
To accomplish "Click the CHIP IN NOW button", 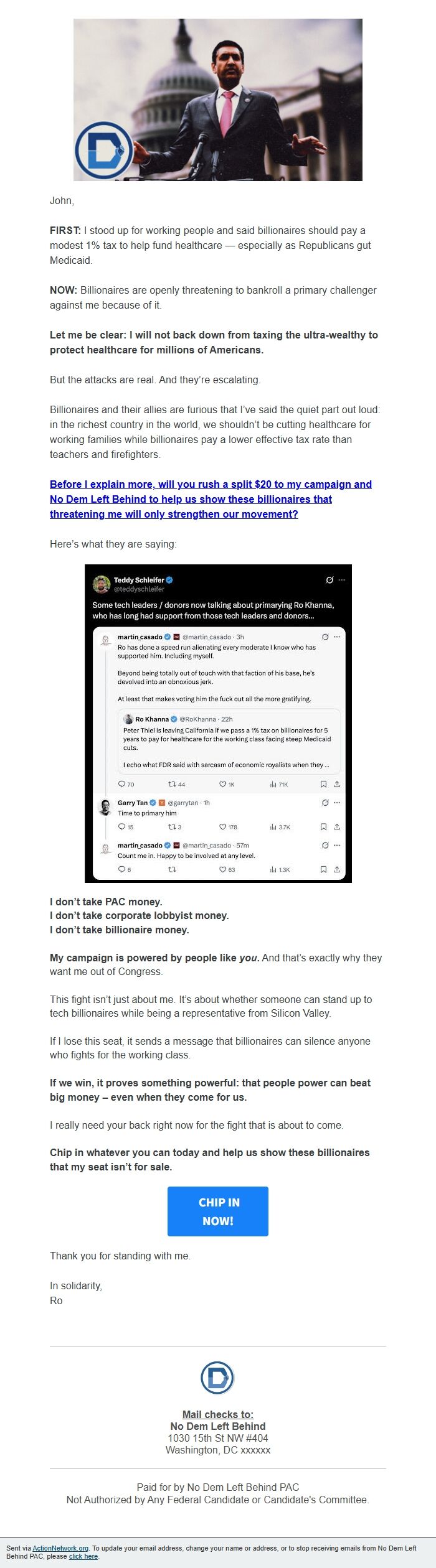I will pyautogui.click(x=217, y=1211).
